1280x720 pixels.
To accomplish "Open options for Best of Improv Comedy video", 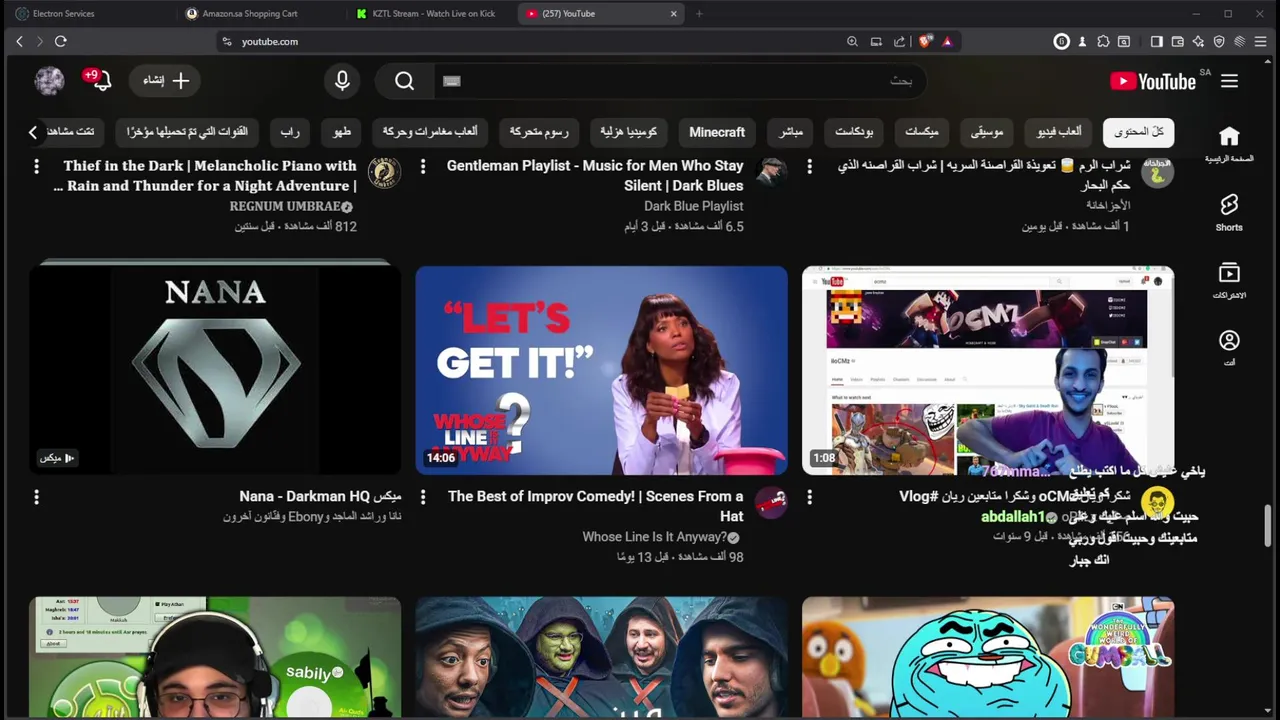I will click(423, 496).
